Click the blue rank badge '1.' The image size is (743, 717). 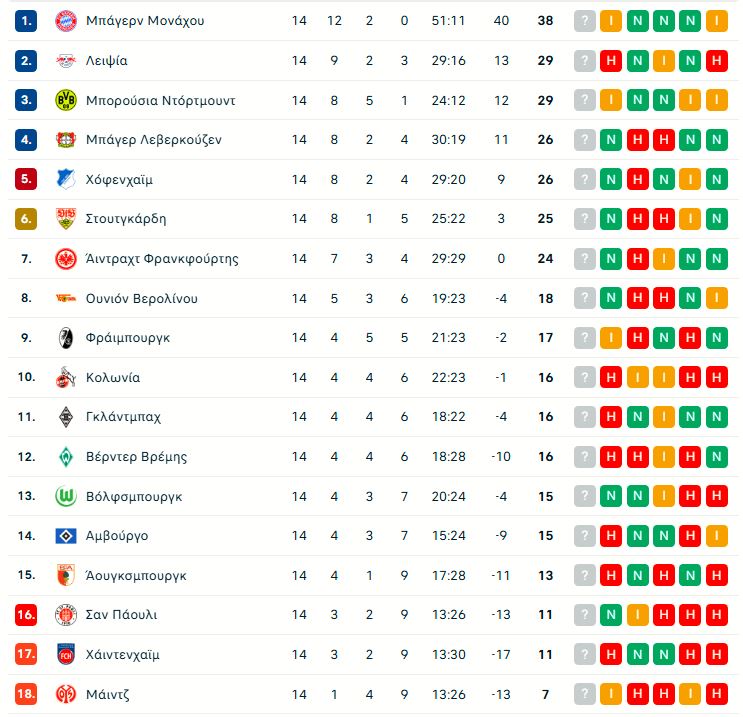pos(27,21)
